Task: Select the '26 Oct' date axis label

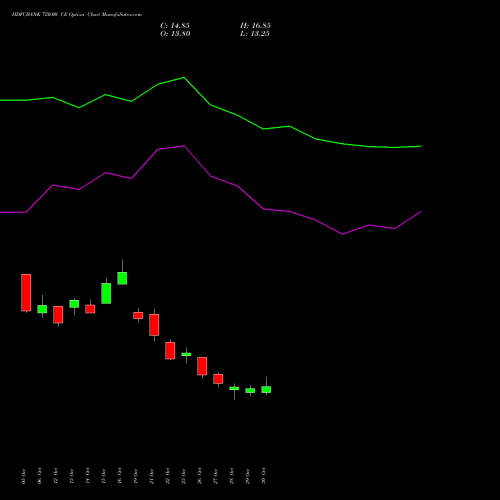Action: point(199,476)
